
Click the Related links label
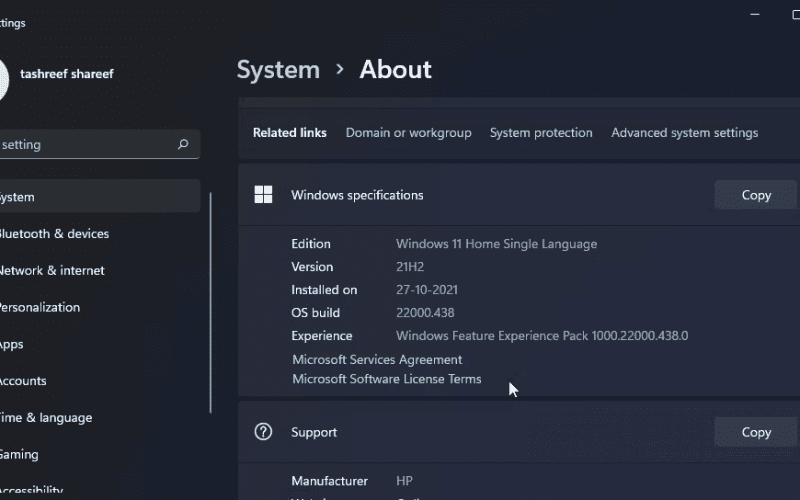(x=289, y=133)
